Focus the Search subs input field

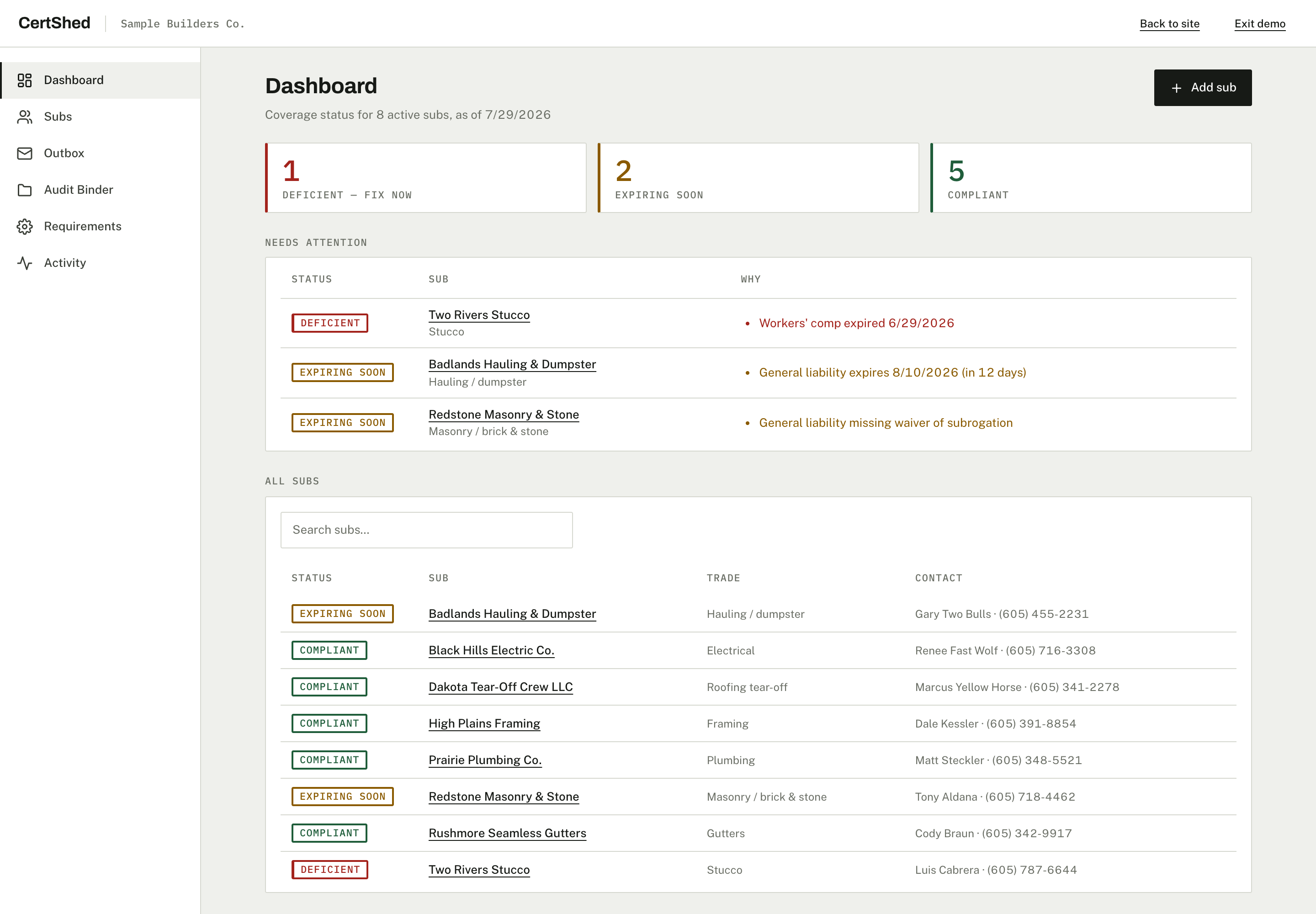tap(427, 530)
